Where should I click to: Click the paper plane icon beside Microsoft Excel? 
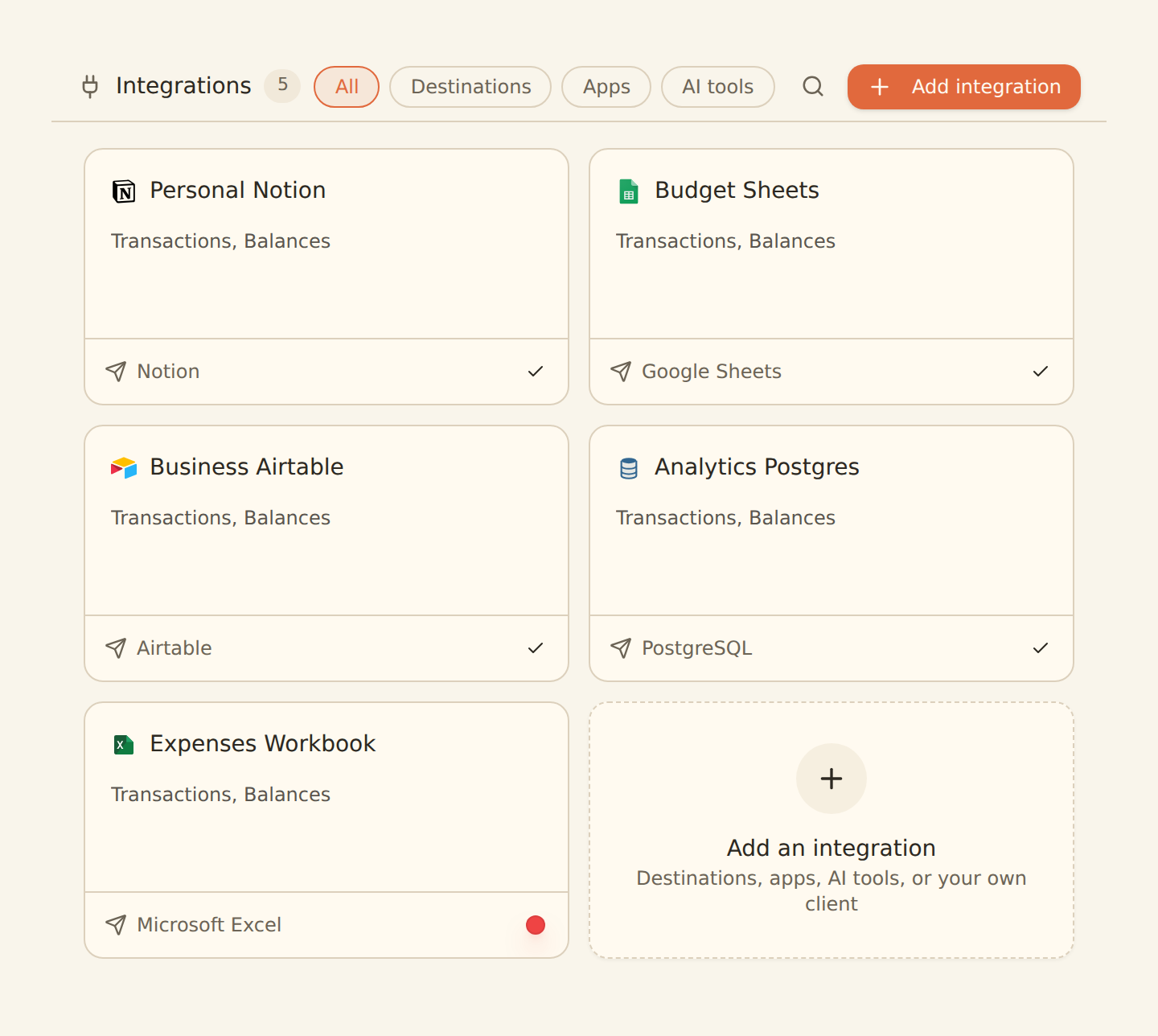(116, 924)
